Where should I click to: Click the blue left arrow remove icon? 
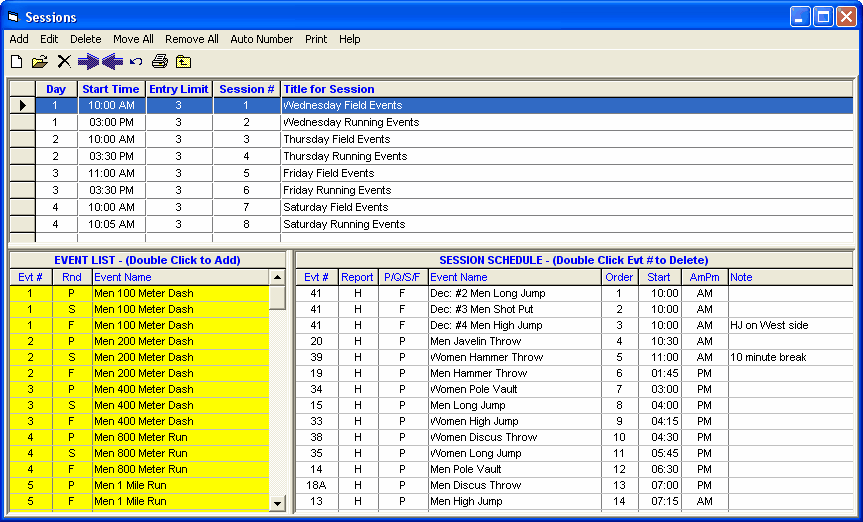112,62
